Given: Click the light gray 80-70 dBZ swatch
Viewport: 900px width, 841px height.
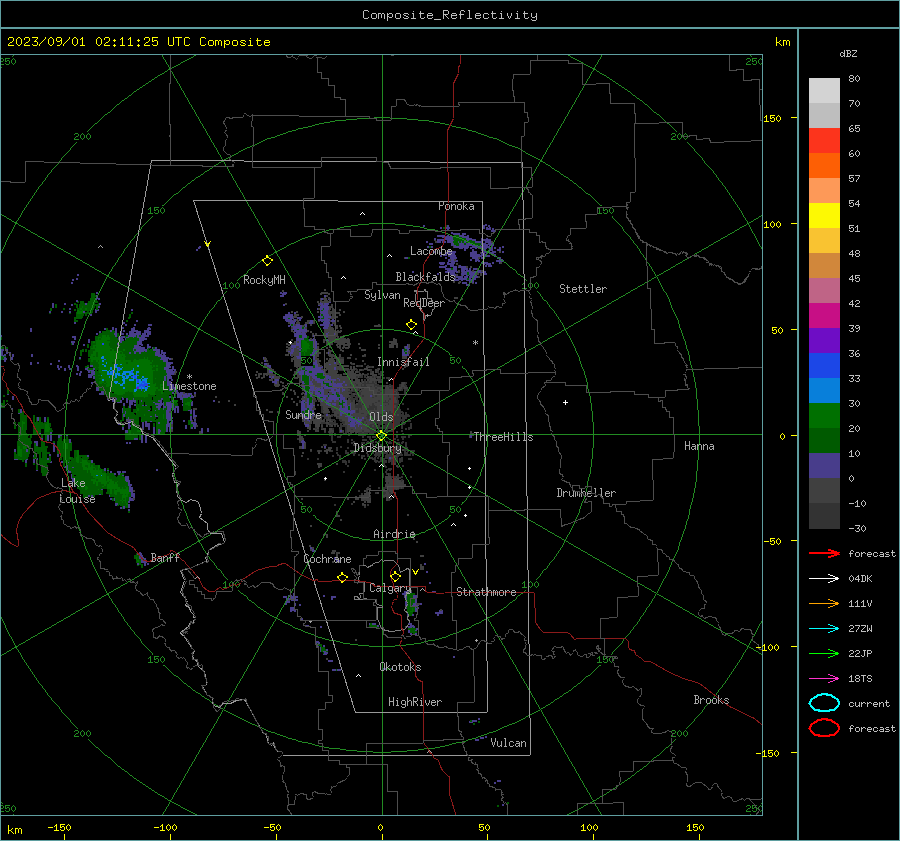Looking at the screenshot, I should tap(824, 90).
